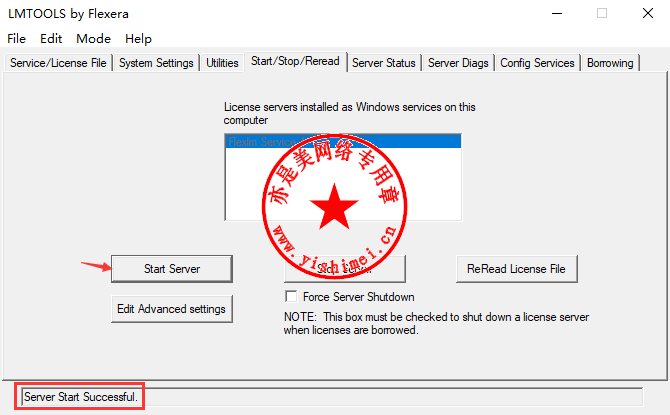Select the Start/Stop/Reread tab

point(295,62)
